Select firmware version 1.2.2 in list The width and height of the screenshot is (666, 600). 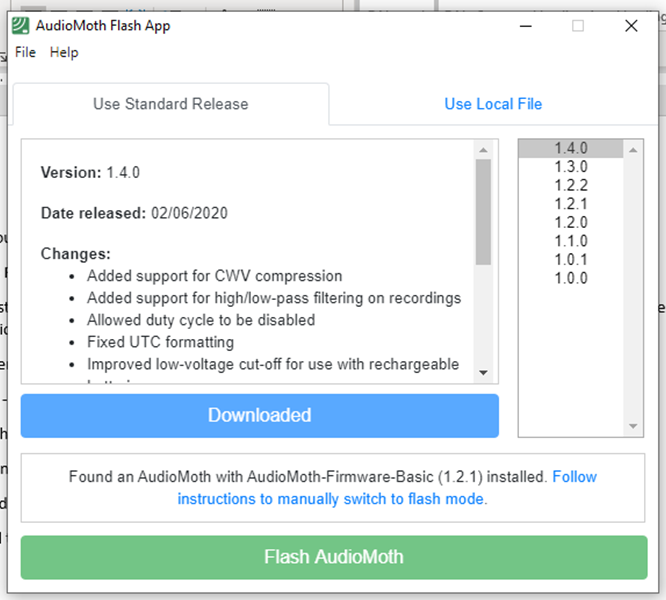(x=571, y=186)
